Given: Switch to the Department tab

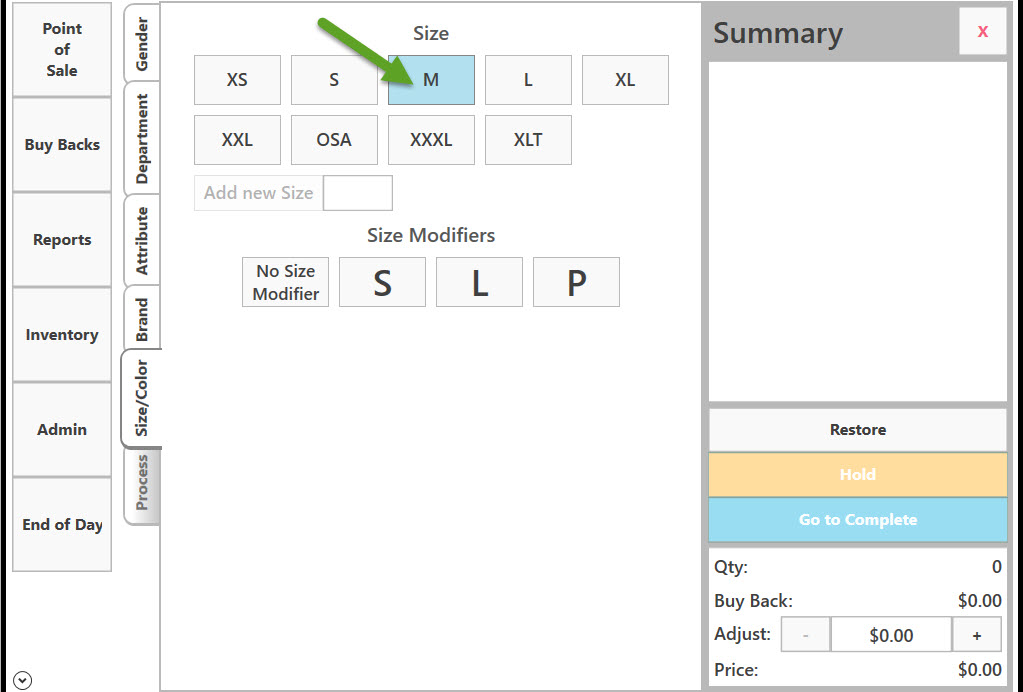Looking at the screenshot, I should pos(142,138).
